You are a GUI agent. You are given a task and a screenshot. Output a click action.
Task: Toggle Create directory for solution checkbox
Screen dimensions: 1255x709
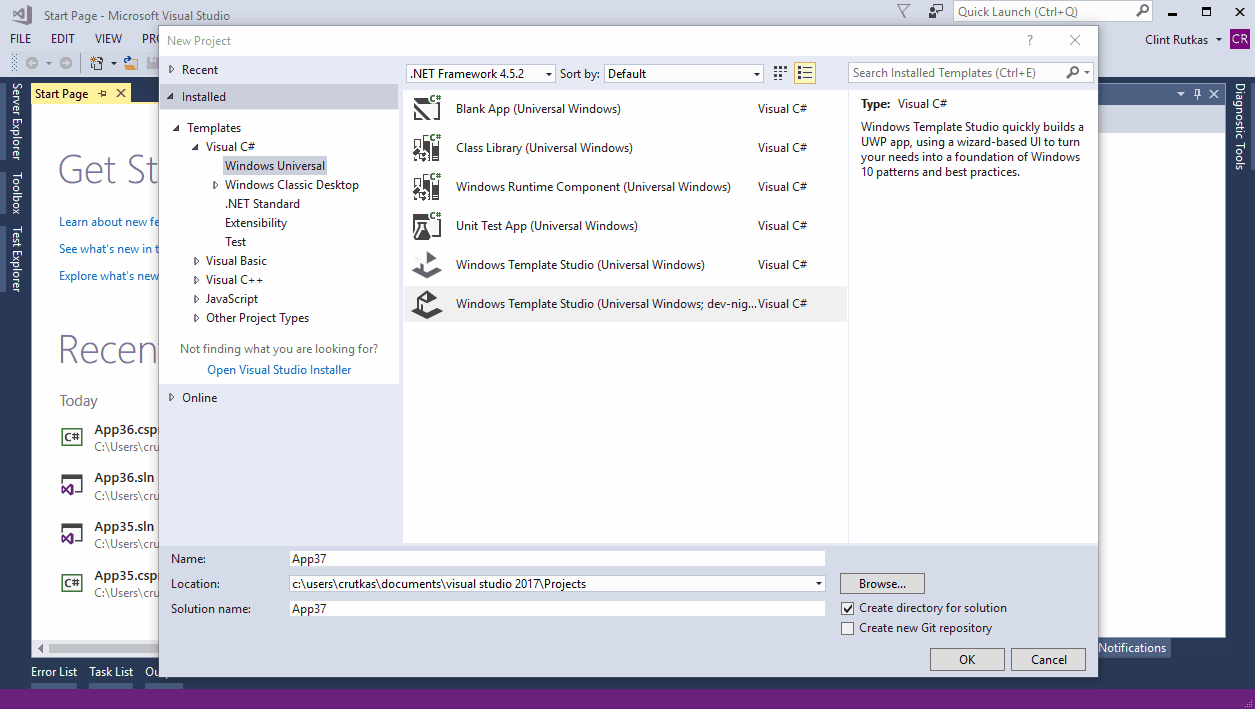pyautogui.click(x=848, y=608)
